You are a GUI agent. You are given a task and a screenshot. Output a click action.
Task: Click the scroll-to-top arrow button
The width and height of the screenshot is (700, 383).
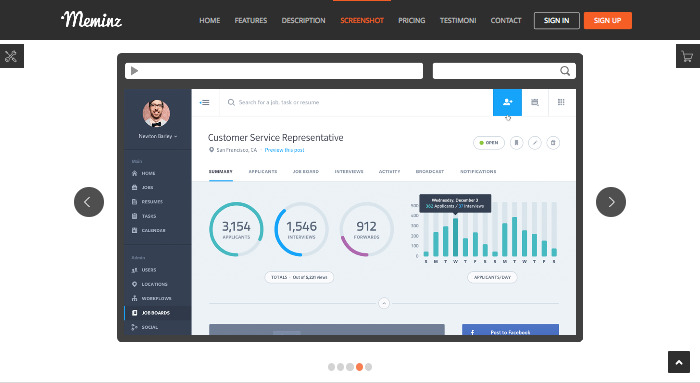click(679, 362)
